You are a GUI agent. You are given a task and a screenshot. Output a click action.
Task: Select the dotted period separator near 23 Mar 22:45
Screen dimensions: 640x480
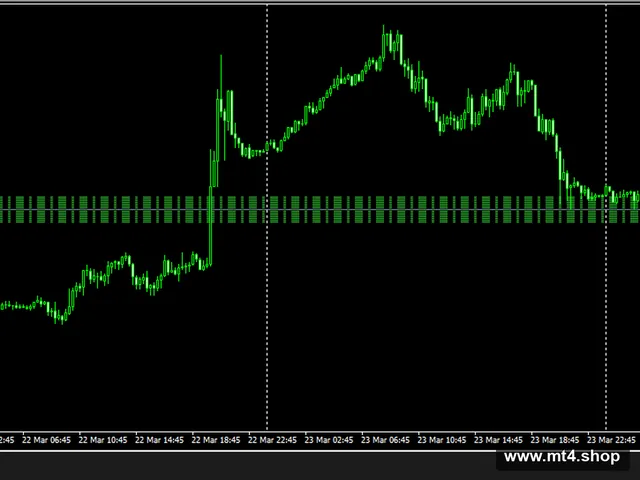point(606,217)
